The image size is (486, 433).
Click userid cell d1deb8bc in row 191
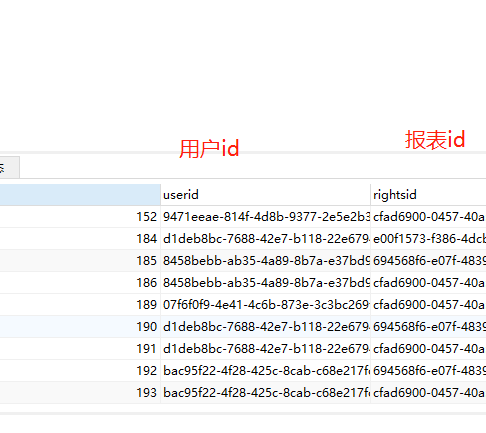(265, 349)
